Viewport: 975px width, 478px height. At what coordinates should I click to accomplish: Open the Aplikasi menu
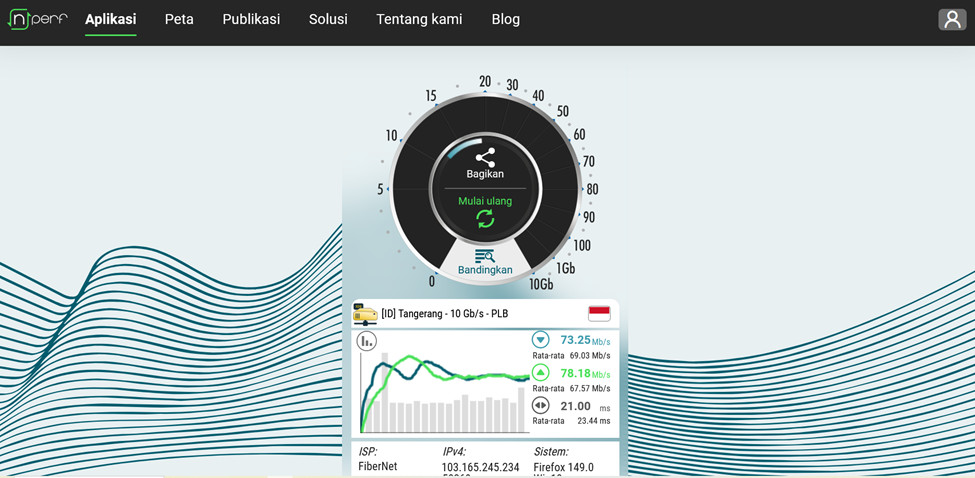[110, 19]
